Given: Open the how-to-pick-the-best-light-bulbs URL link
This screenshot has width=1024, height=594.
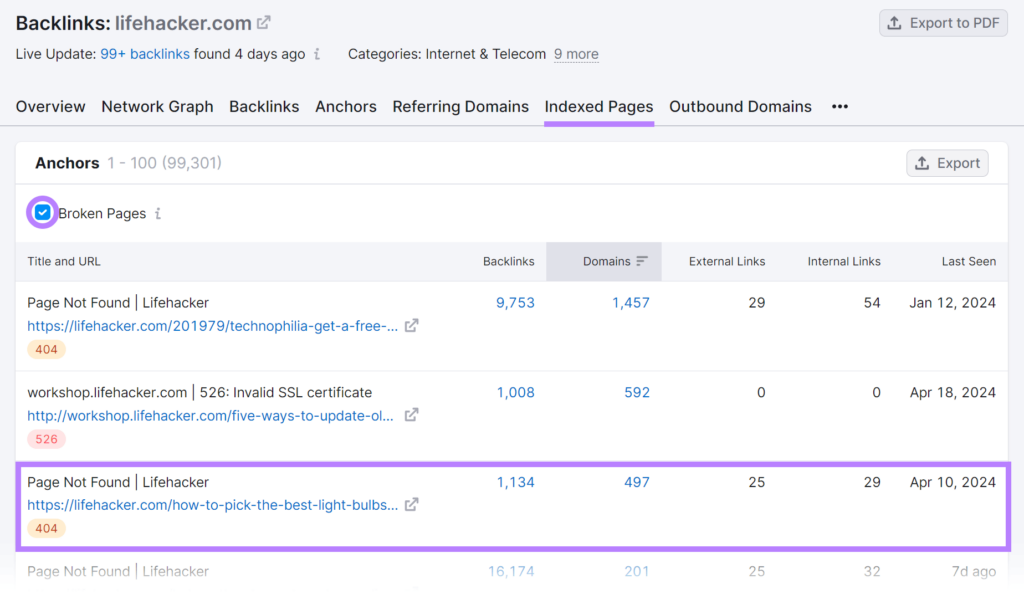Looking at the screenshot, I should [x=212, y=505].
